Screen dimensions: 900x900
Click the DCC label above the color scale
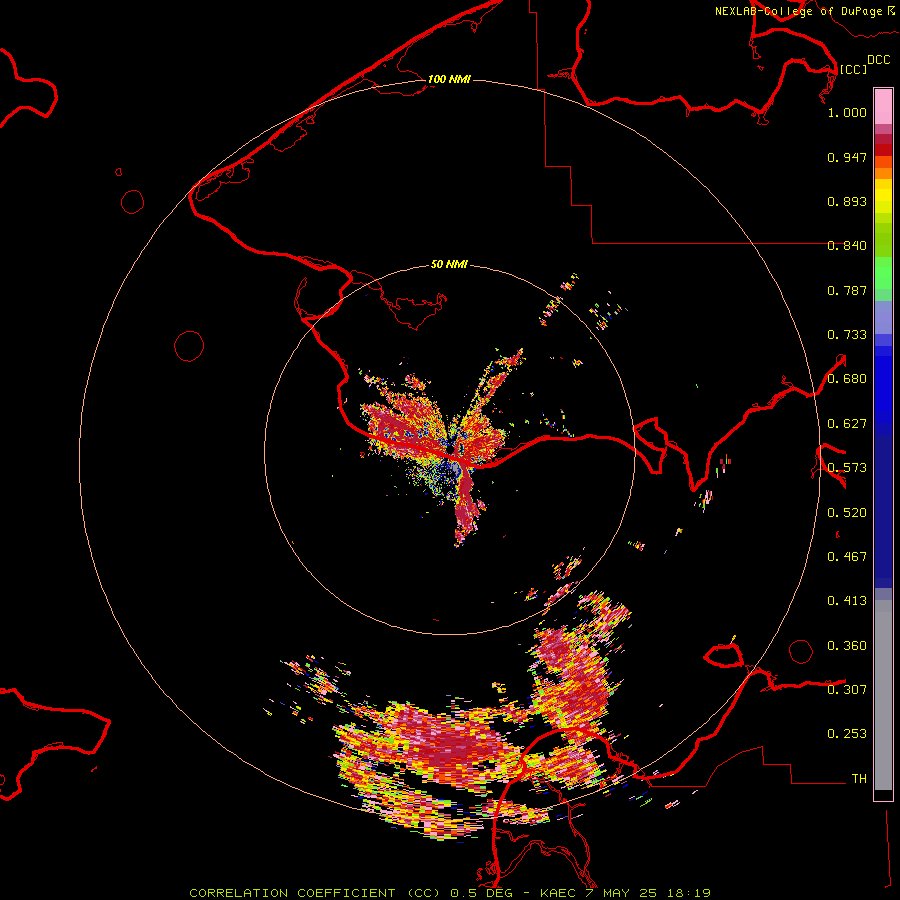879,60
